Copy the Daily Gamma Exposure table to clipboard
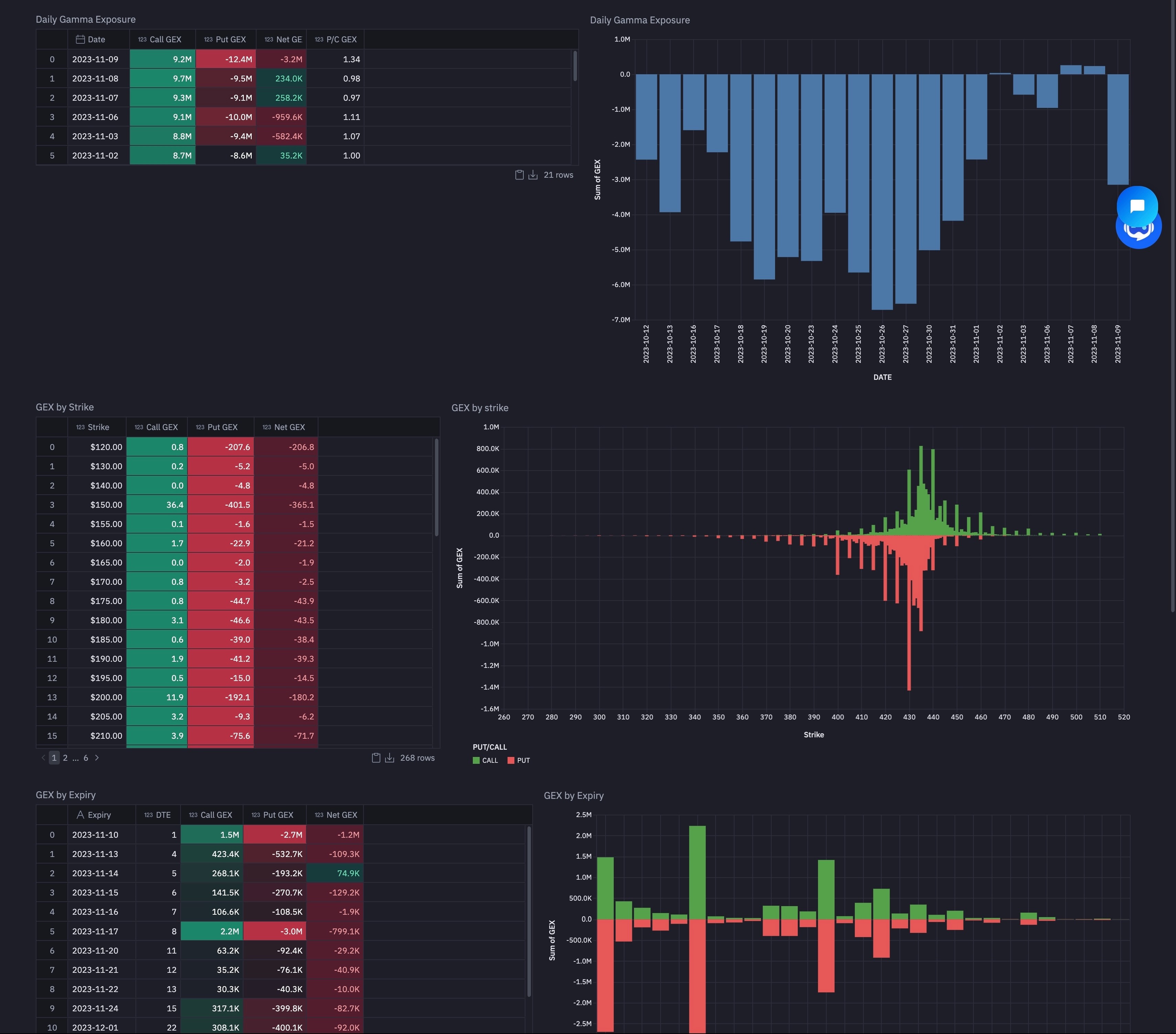1176x1034 pixels. coord(520,175)
